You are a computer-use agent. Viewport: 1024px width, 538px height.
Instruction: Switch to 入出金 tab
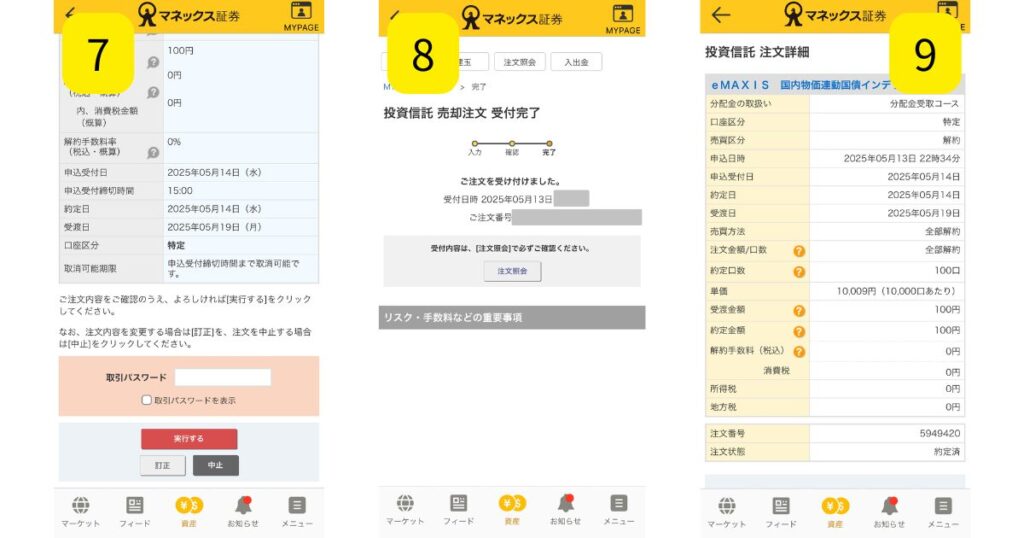(x=576, y=62)
